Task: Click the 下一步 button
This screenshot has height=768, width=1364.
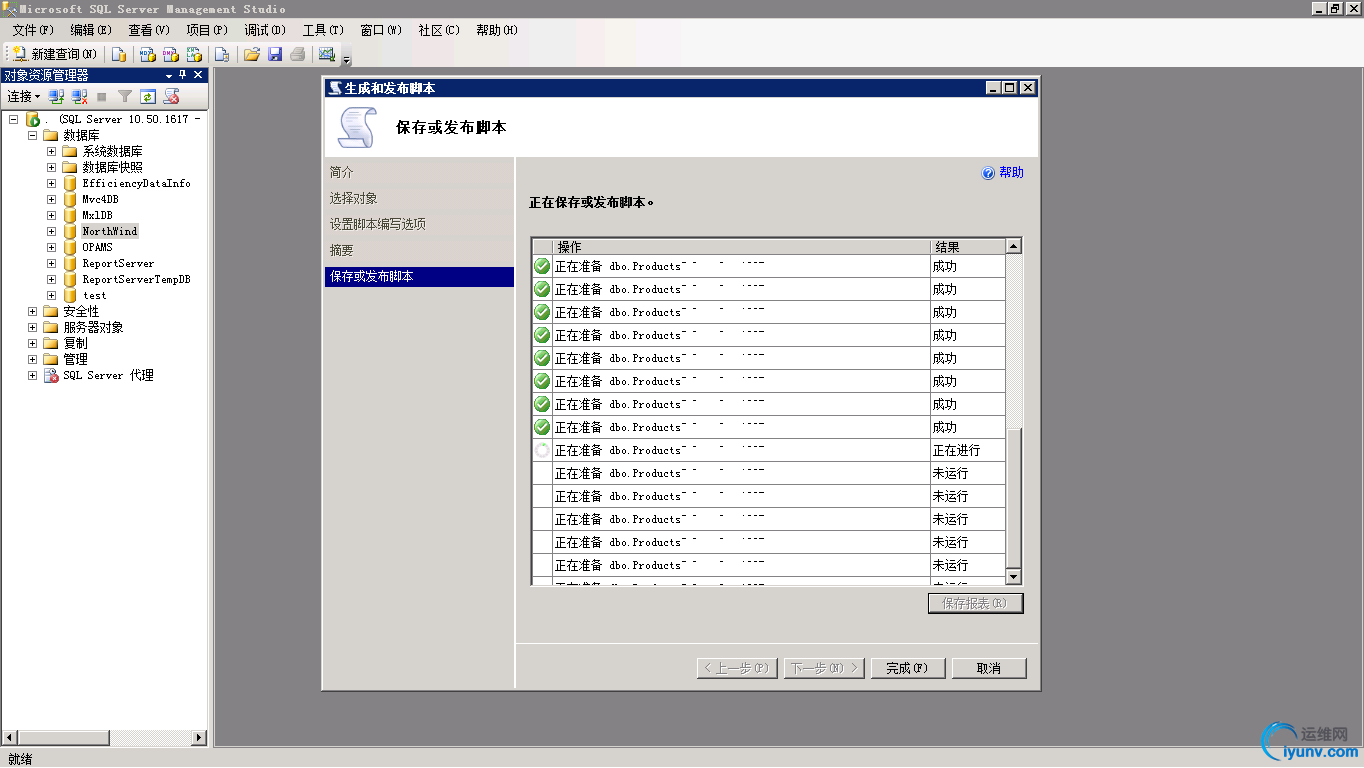Action: point(825,668)
